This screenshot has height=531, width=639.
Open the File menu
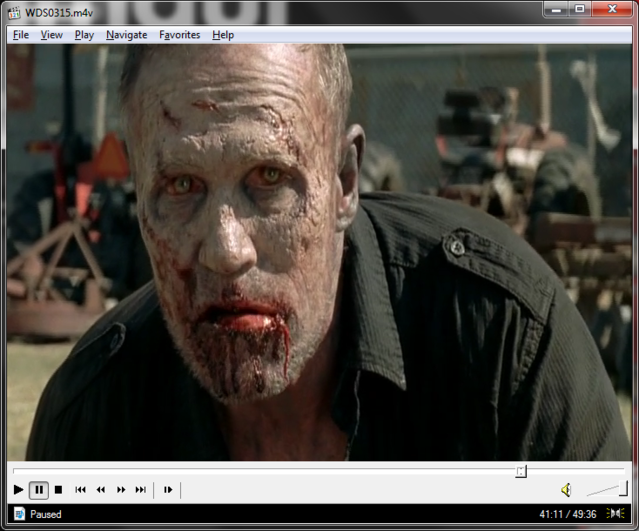click(x=21, y=35)
